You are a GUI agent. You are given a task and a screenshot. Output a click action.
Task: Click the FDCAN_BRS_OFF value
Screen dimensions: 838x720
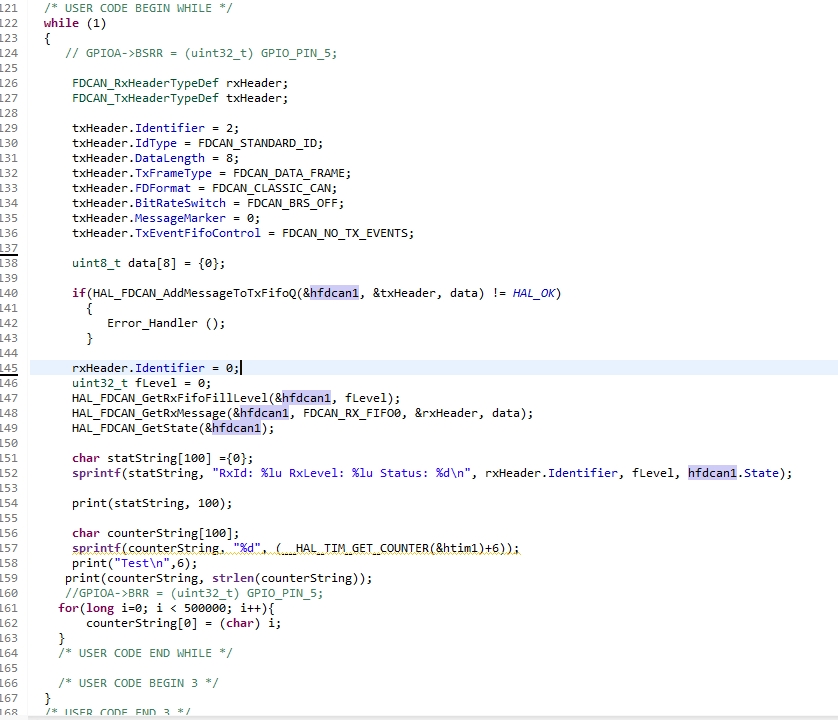(x=295, y=203)
